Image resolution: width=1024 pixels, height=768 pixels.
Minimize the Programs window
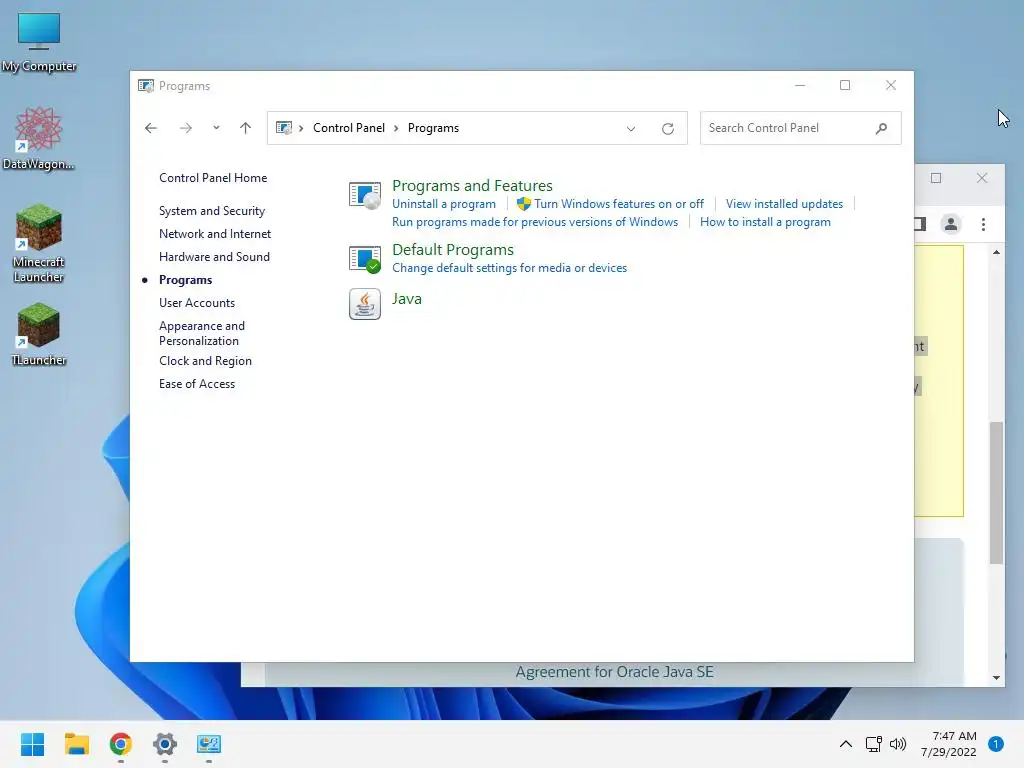point(800,86)
